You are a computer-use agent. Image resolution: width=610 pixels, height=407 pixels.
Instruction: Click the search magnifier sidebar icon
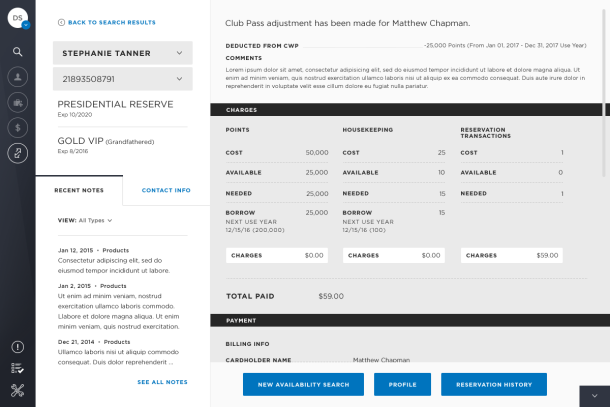(x=18, y=52)
